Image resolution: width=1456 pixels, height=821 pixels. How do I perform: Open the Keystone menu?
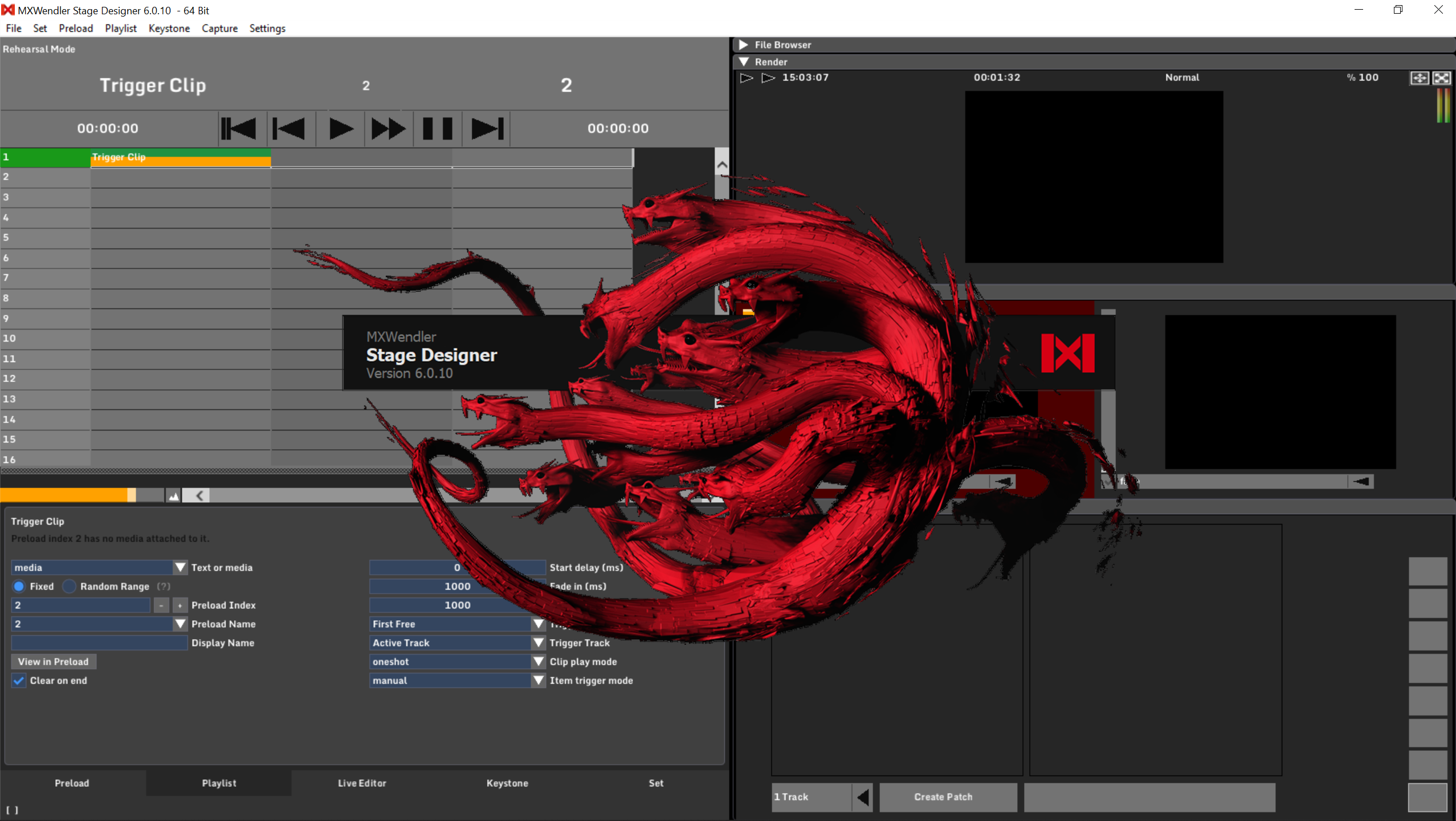click(x=169, y=28)
